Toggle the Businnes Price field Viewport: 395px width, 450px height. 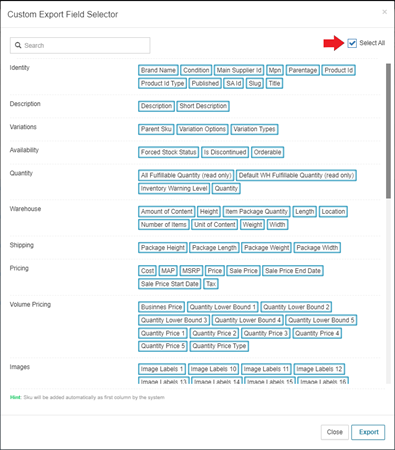click(161, 307)
